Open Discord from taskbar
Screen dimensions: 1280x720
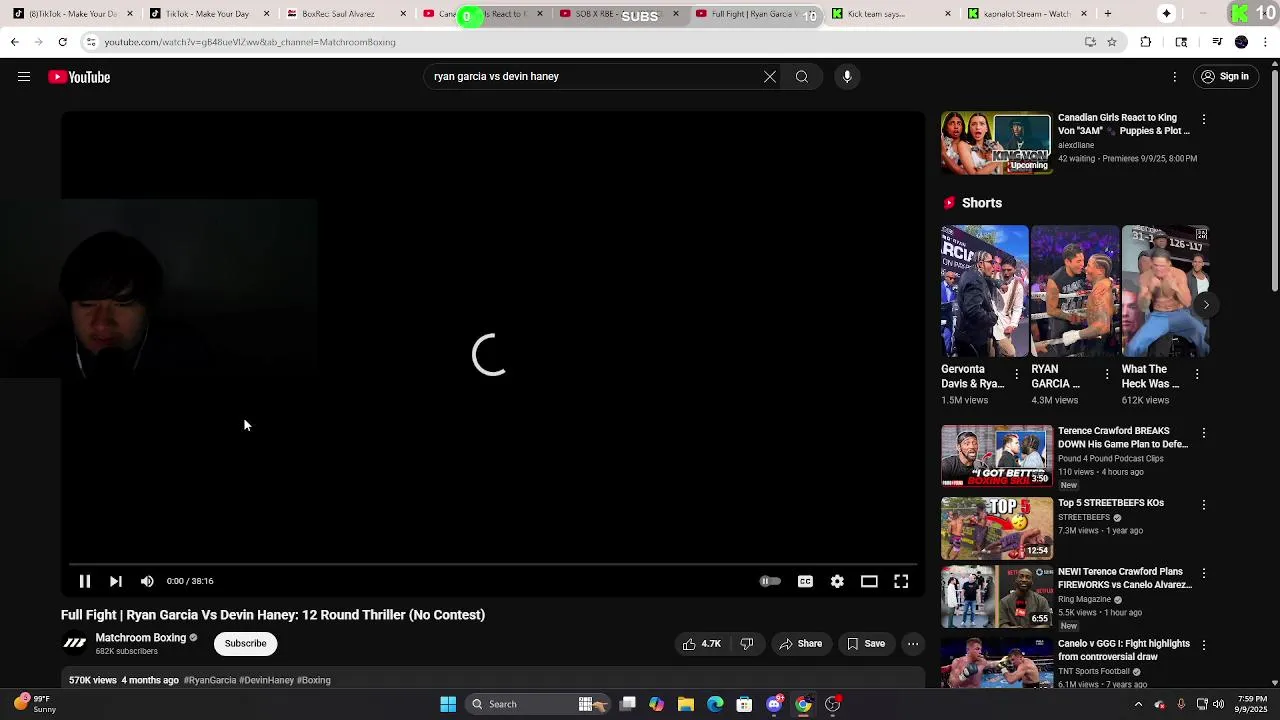coord(774,704)
